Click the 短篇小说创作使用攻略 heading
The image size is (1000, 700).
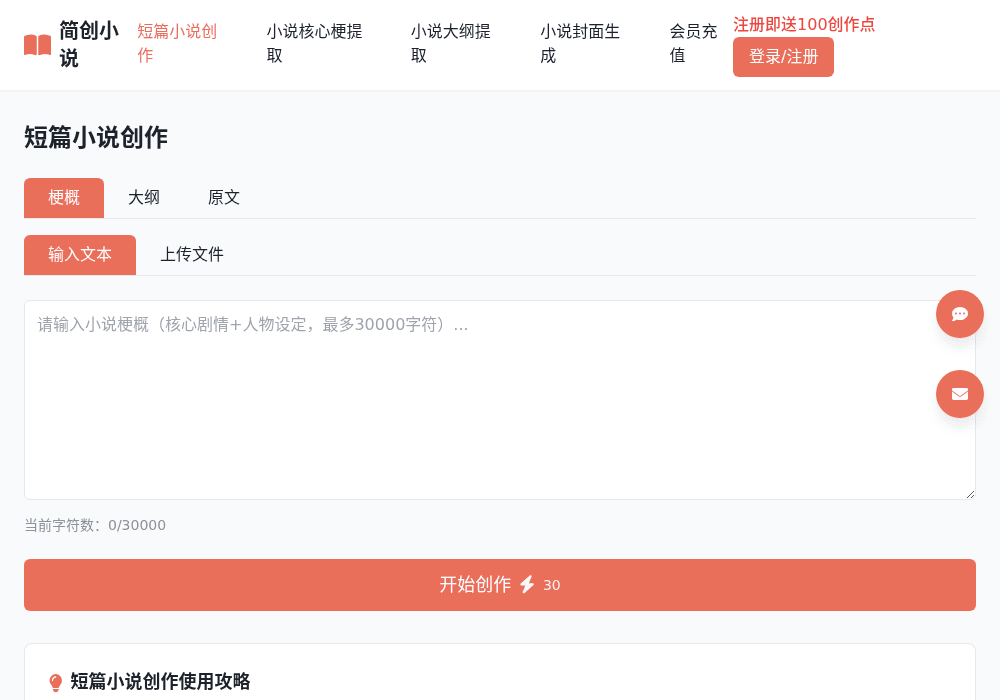160,682
